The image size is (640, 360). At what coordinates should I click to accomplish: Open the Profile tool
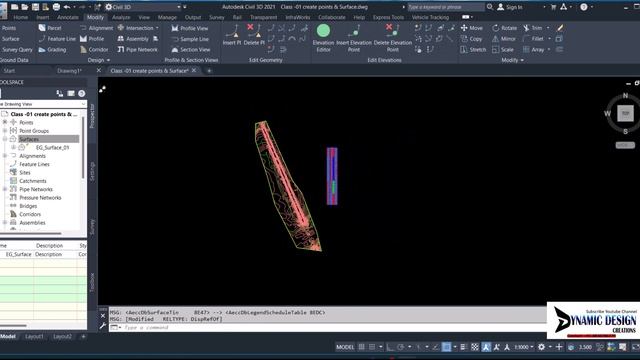tap(92, 39)
